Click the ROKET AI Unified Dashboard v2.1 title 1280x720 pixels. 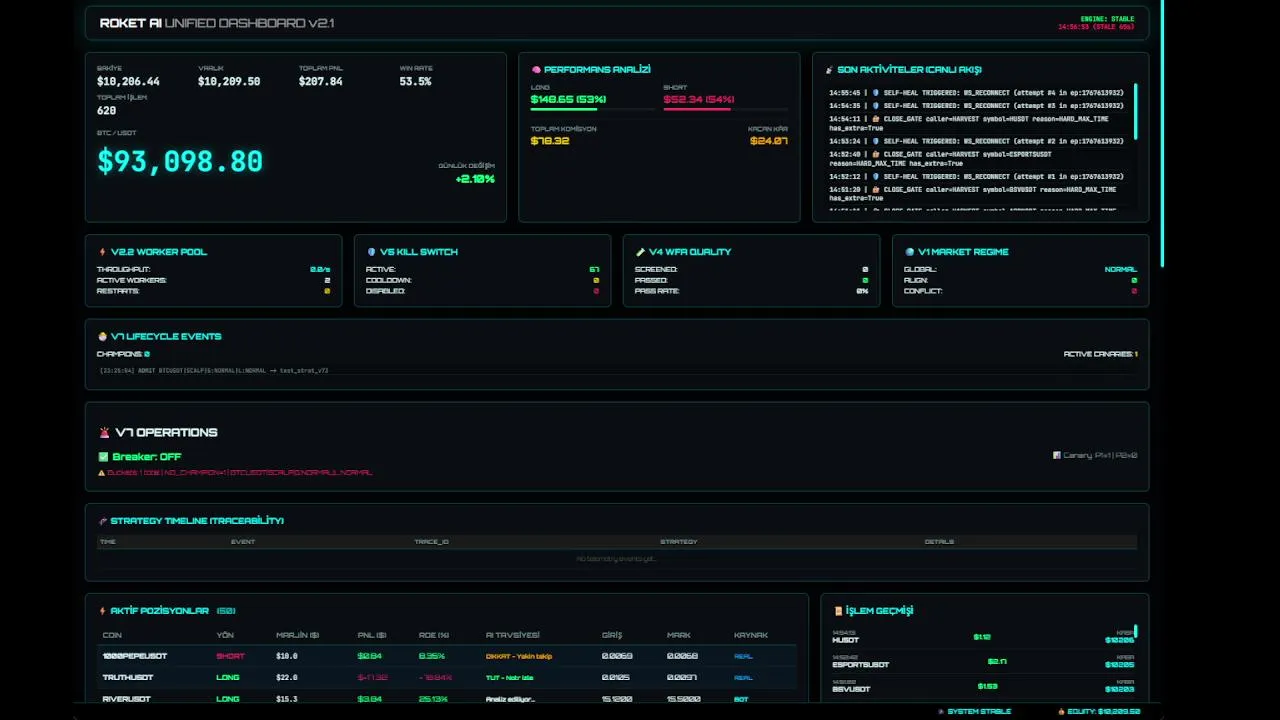click(x=217, y=23)
